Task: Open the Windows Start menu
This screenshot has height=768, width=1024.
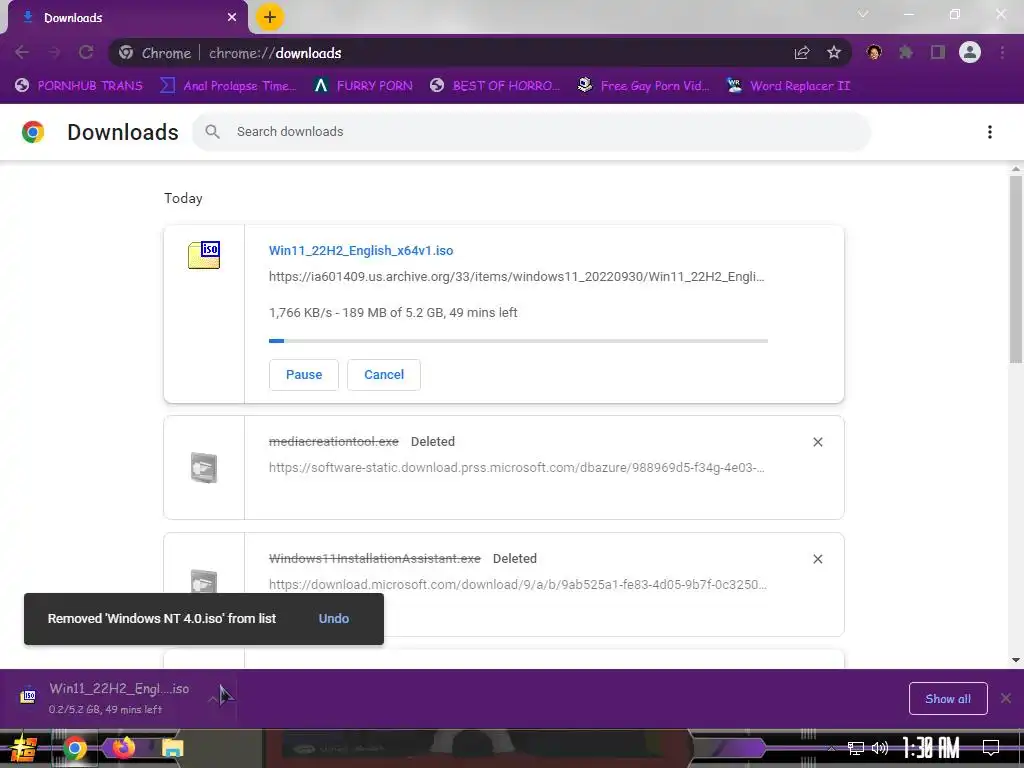Action: 24,748
